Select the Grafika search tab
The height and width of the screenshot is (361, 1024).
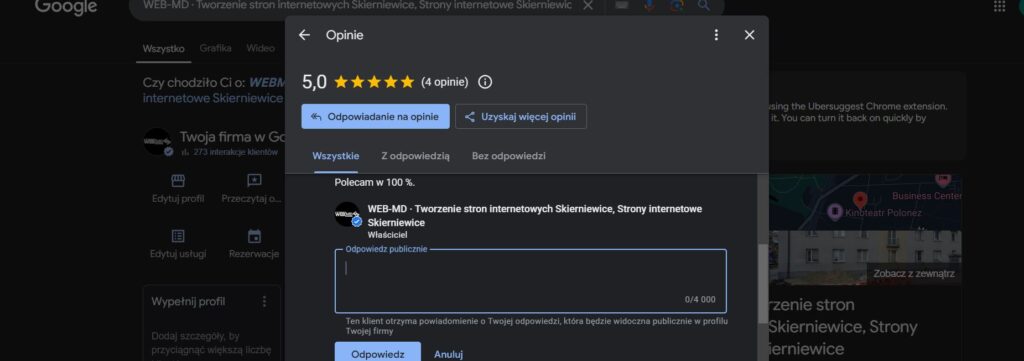[216, 48]
